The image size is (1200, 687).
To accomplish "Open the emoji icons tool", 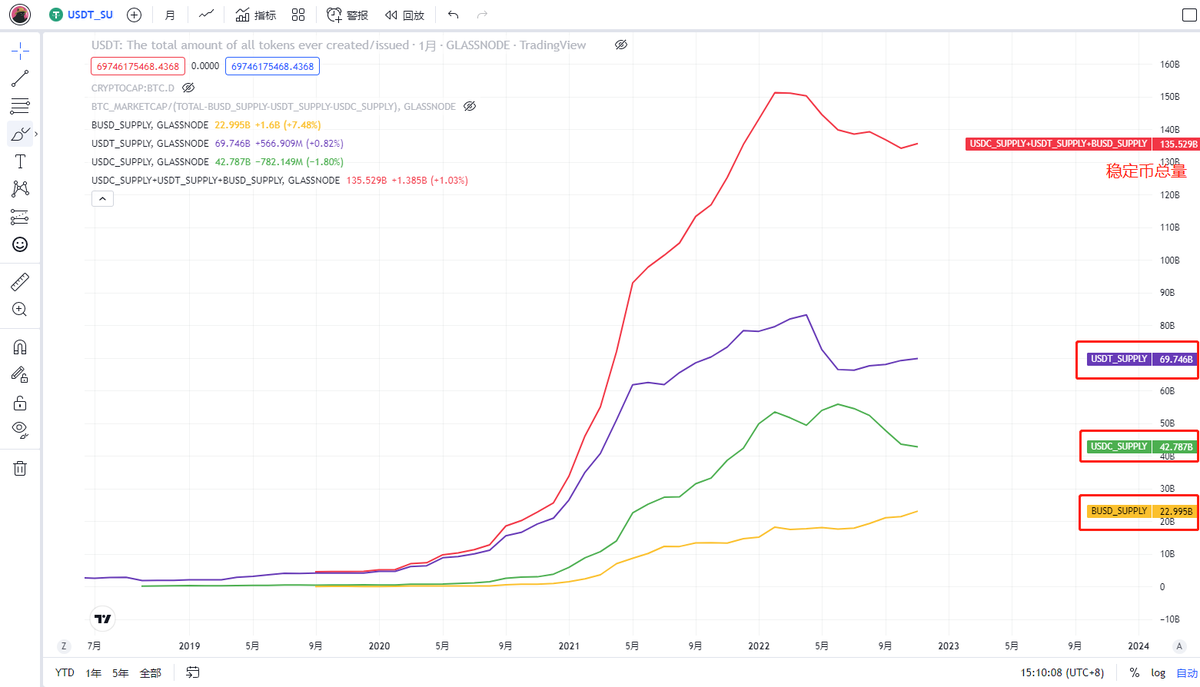I will click(x=20, y=244).
